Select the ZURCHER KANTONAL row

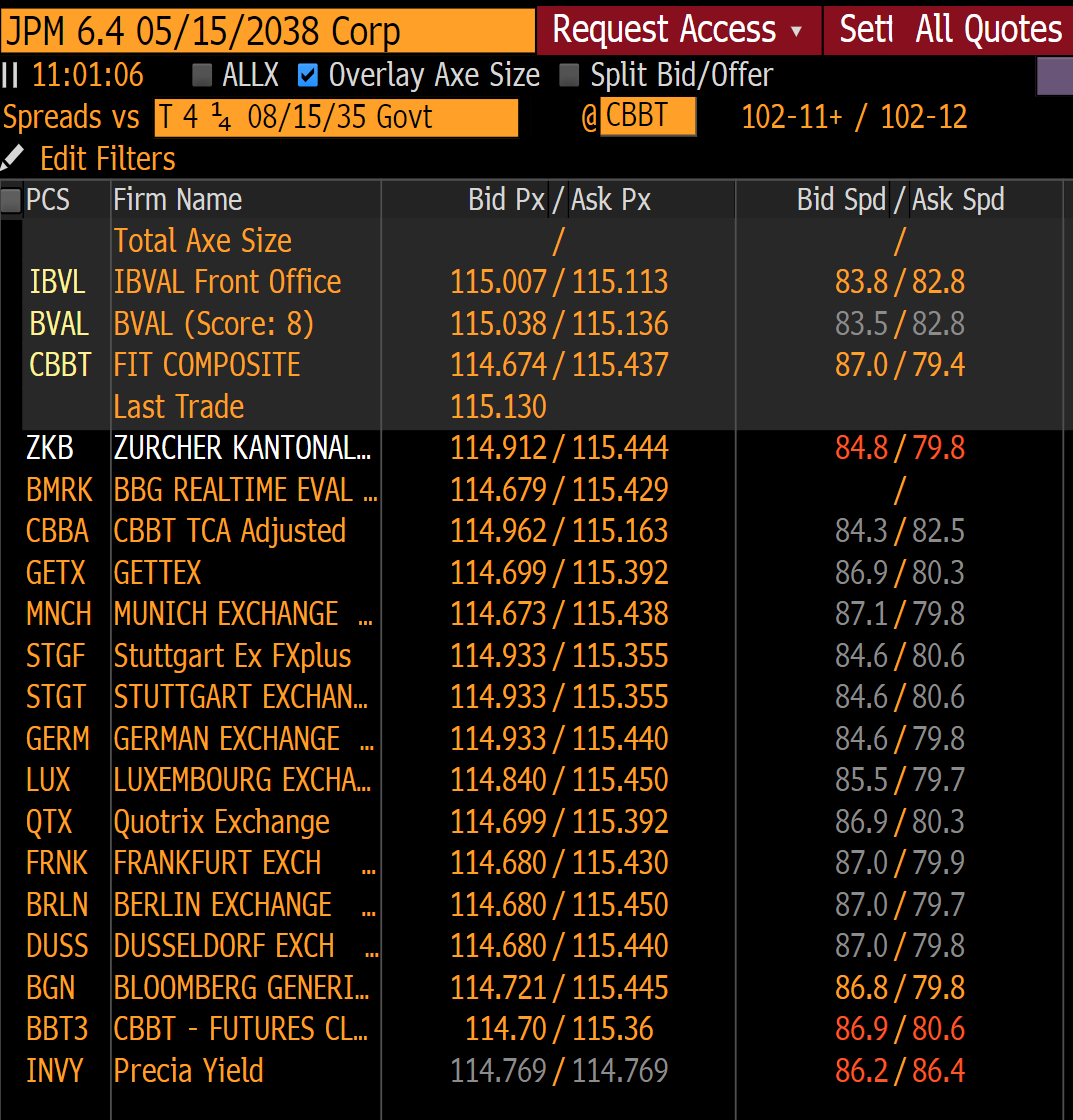click(x=543, y=448)
